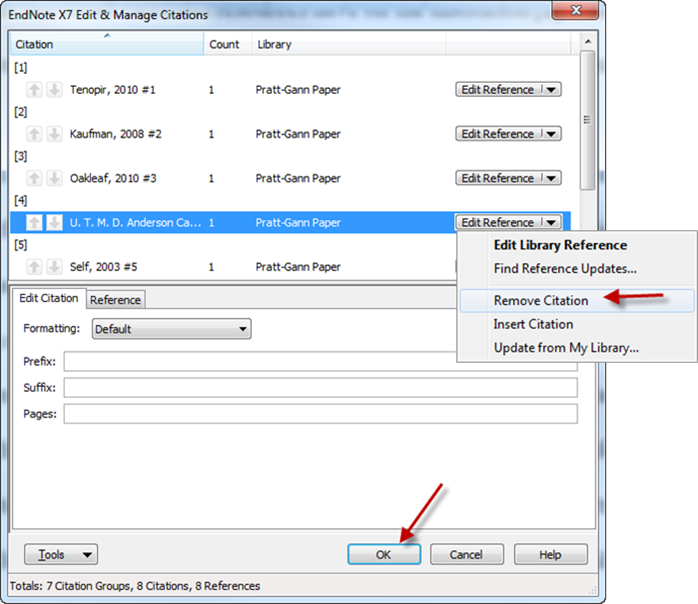
Task: Sort by the Library column header
Action: (x=349, y=44)
